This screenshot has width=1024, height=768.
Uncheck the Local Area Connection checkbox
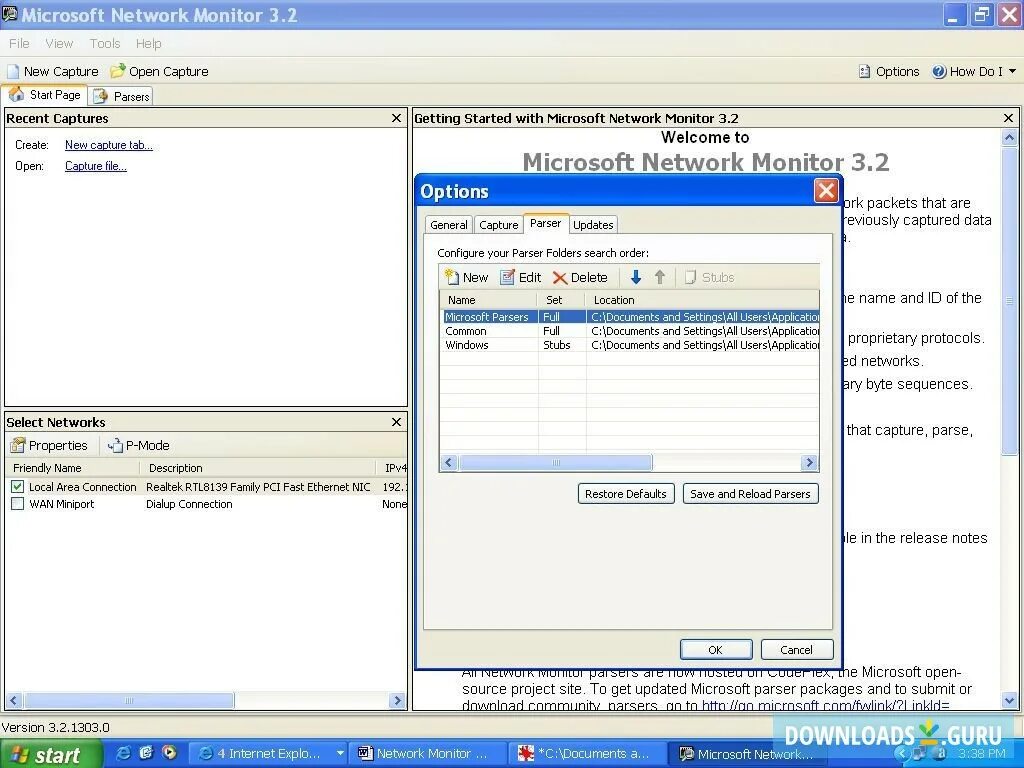point(18,487)
